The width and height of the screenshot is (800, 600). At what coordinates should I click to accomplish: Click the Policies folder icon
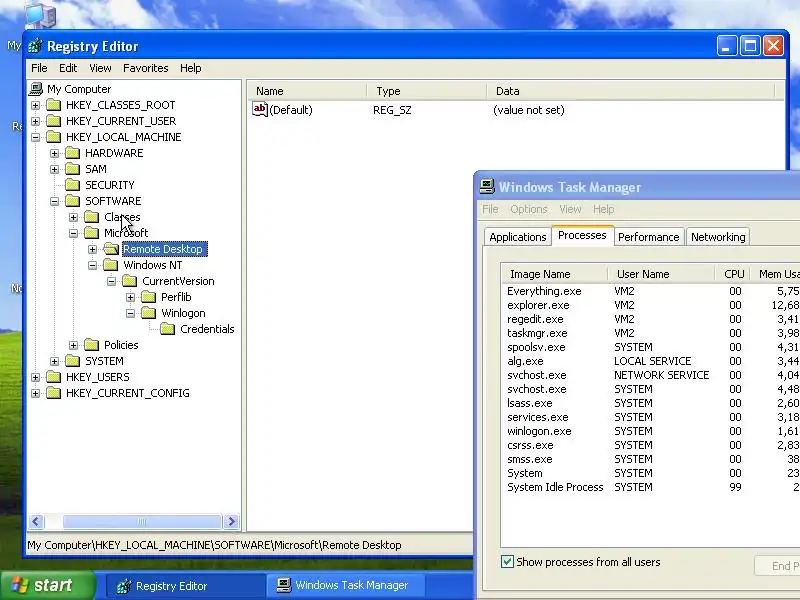[92, 345]
